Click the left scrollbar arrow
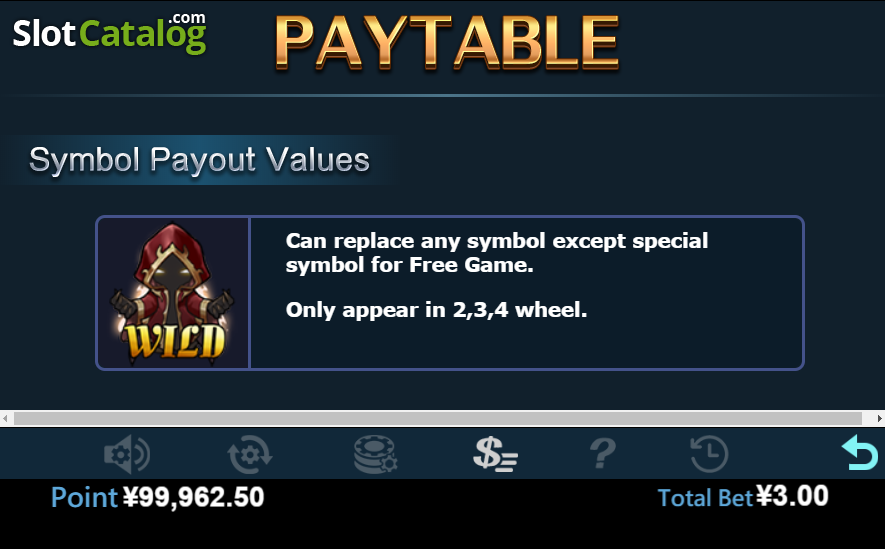 5,419
